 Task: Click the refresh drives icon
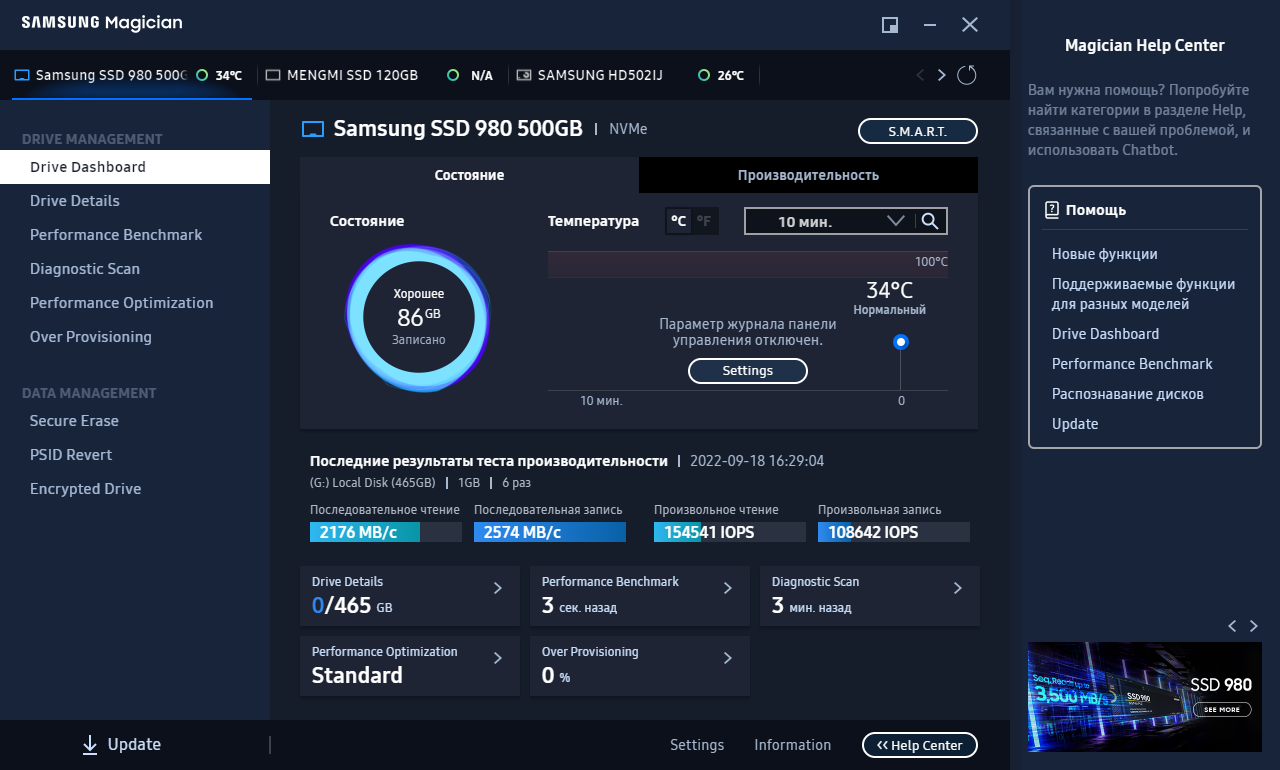966,75
